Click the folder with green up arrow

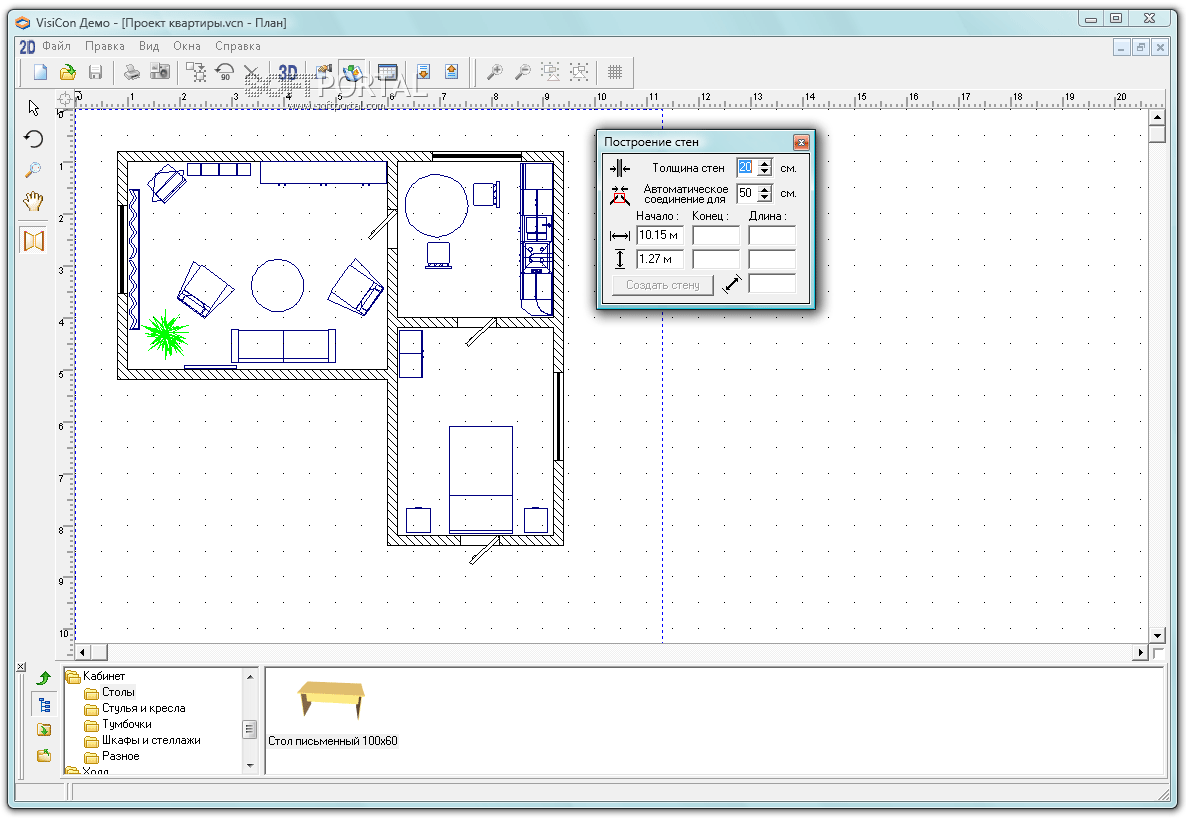pyautogui.click(x=44, y=755)
